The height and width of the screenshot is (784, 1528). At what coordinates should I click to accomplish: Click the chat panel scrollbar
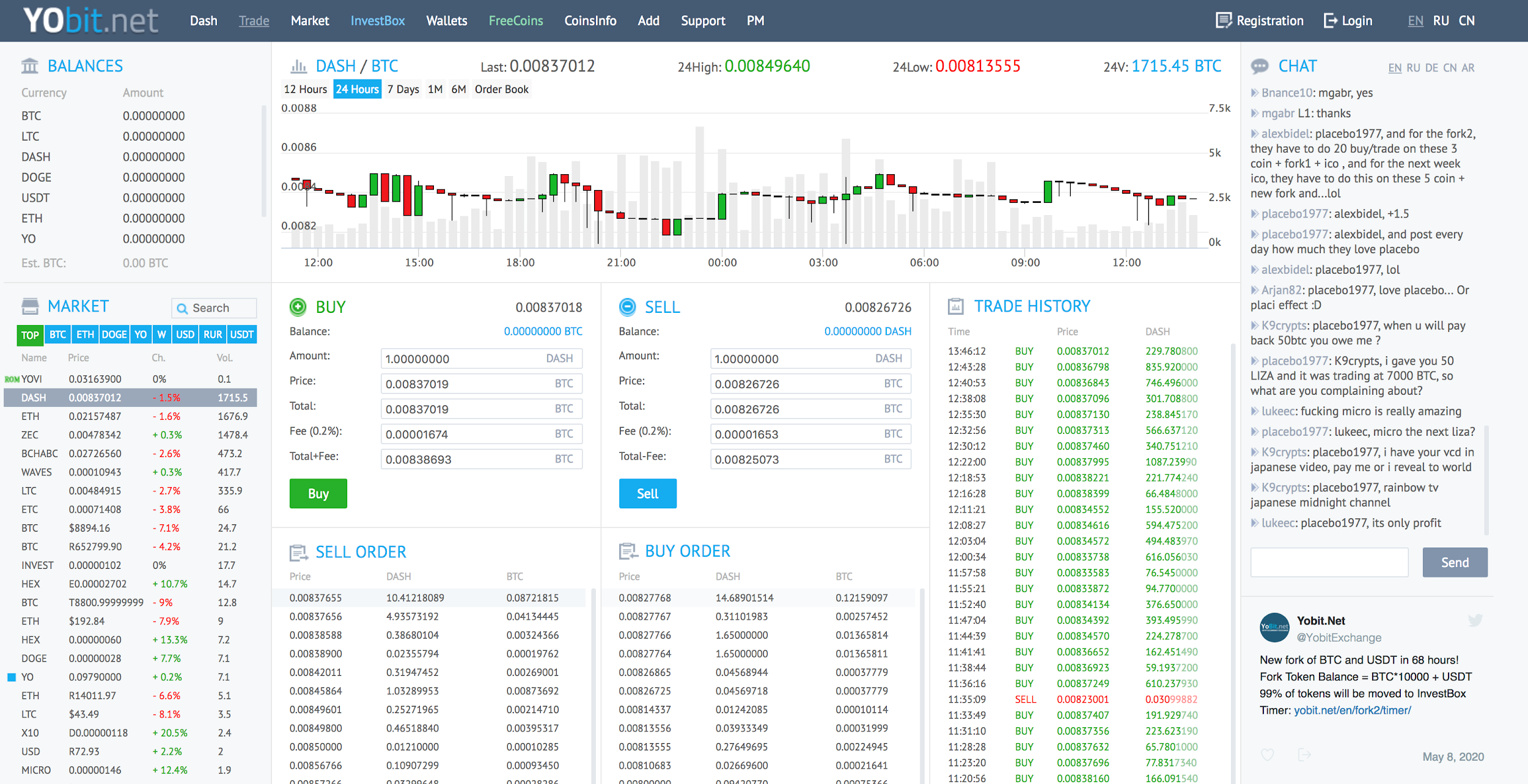1486,480
